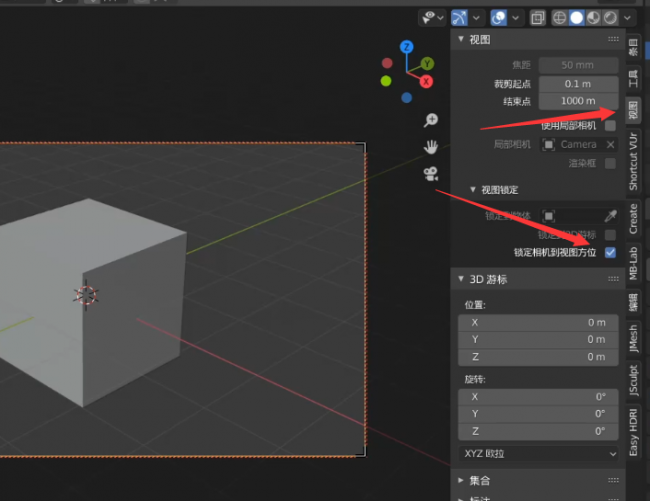This screenshot has height=501, width=650.
Task: Enable the 渲染框 checkbox
Action: [x=610, y=163]
